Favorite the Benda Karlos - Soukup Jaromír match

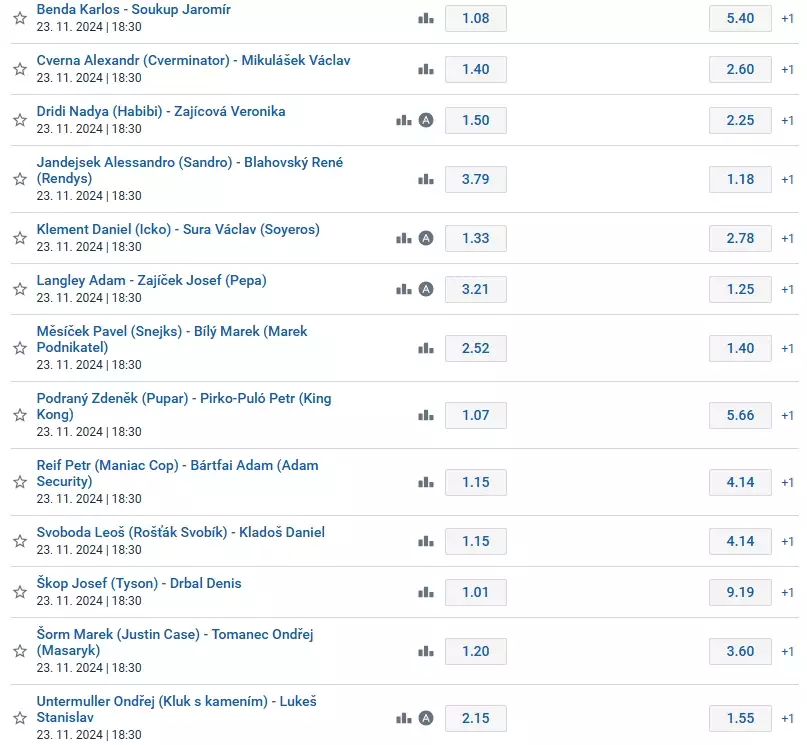[19, 18]
